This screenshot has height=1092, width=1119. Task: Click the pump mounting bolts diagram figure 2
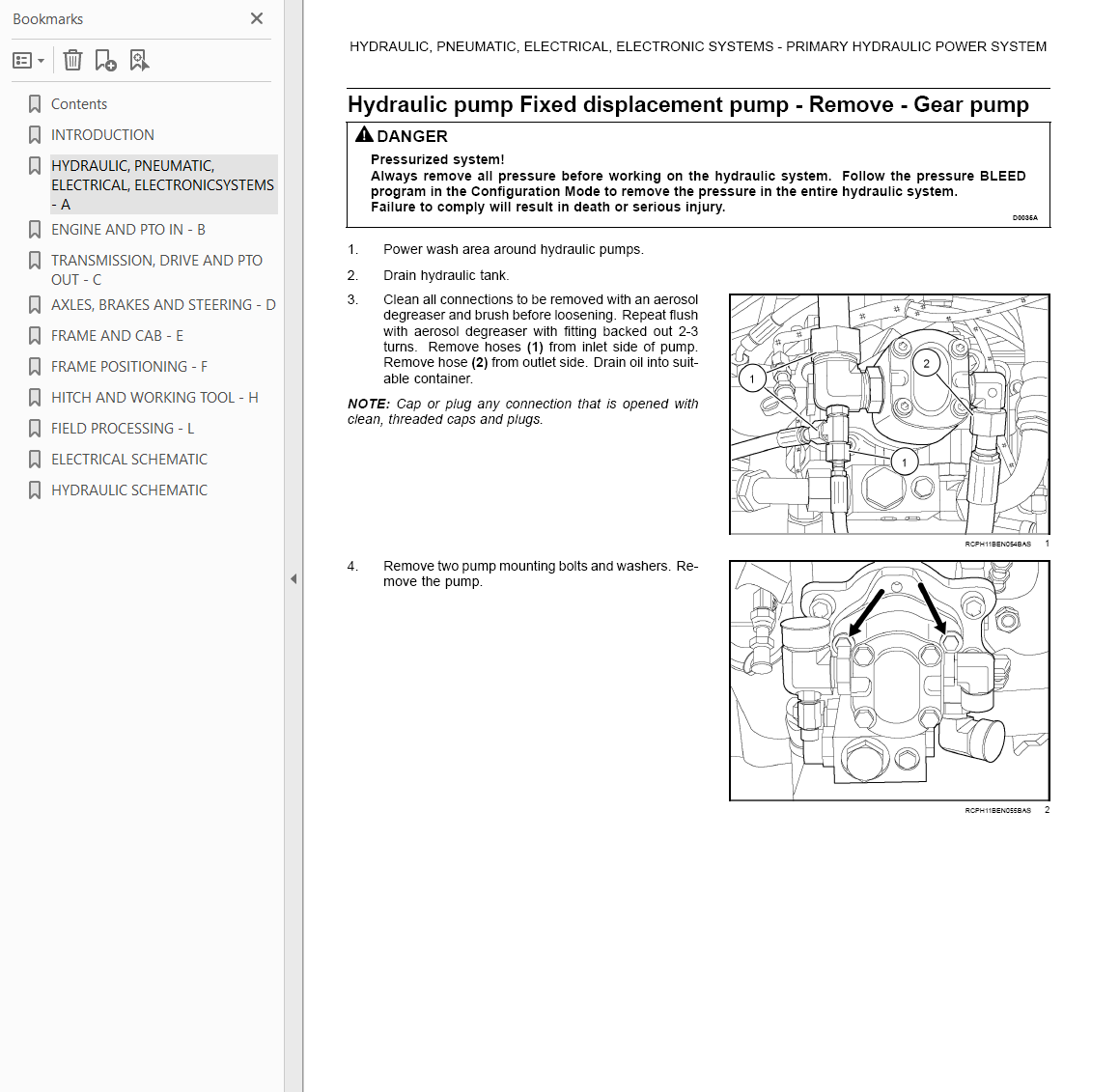pos(889,681)
